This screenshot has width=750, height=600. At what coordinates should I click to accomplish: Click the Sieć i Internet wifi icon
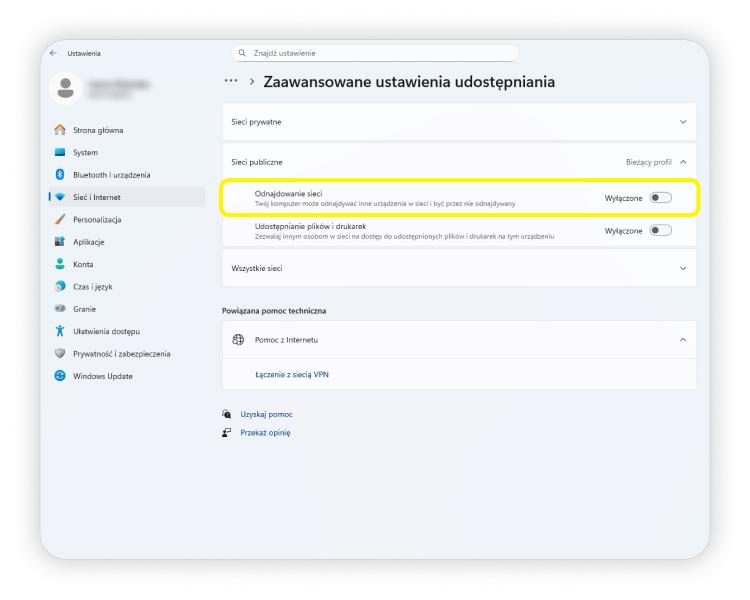tap(60, 197)
